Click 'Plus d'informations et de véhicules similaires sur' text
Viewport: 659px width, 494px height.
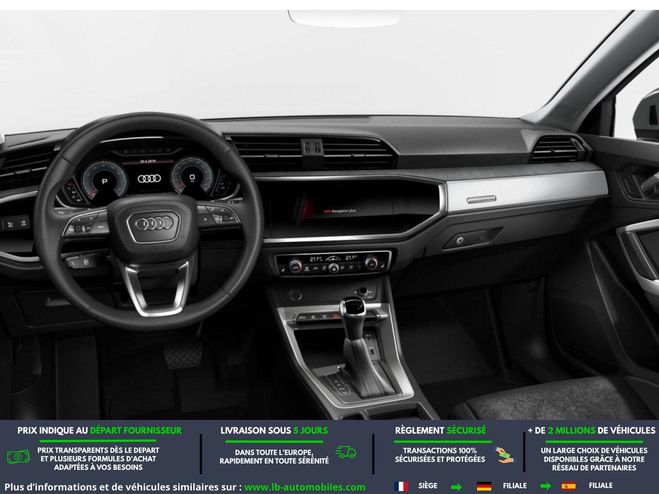[123, 487]
